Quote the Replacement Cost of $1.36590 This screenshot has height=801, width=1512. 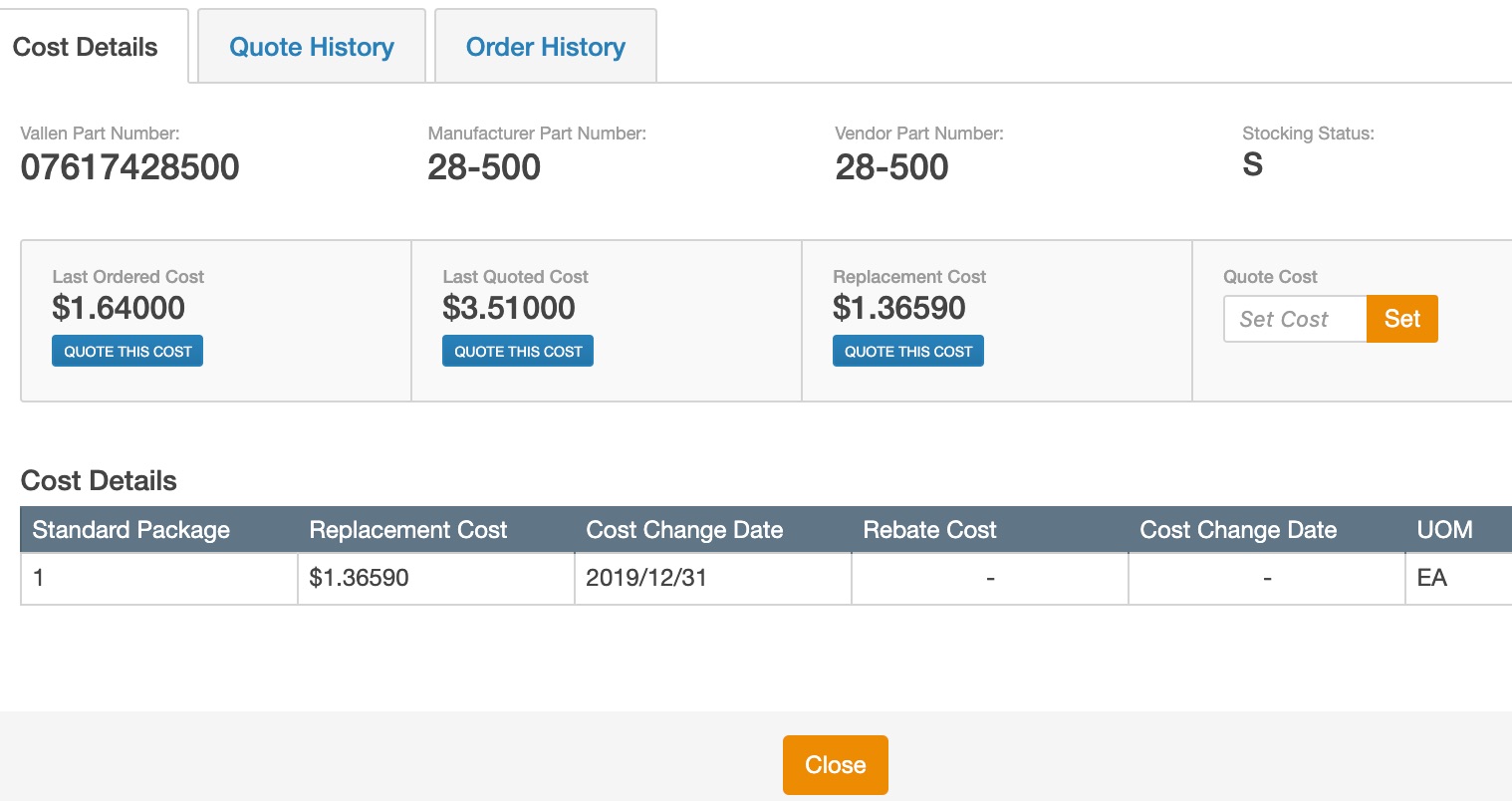tap(907, 352)
